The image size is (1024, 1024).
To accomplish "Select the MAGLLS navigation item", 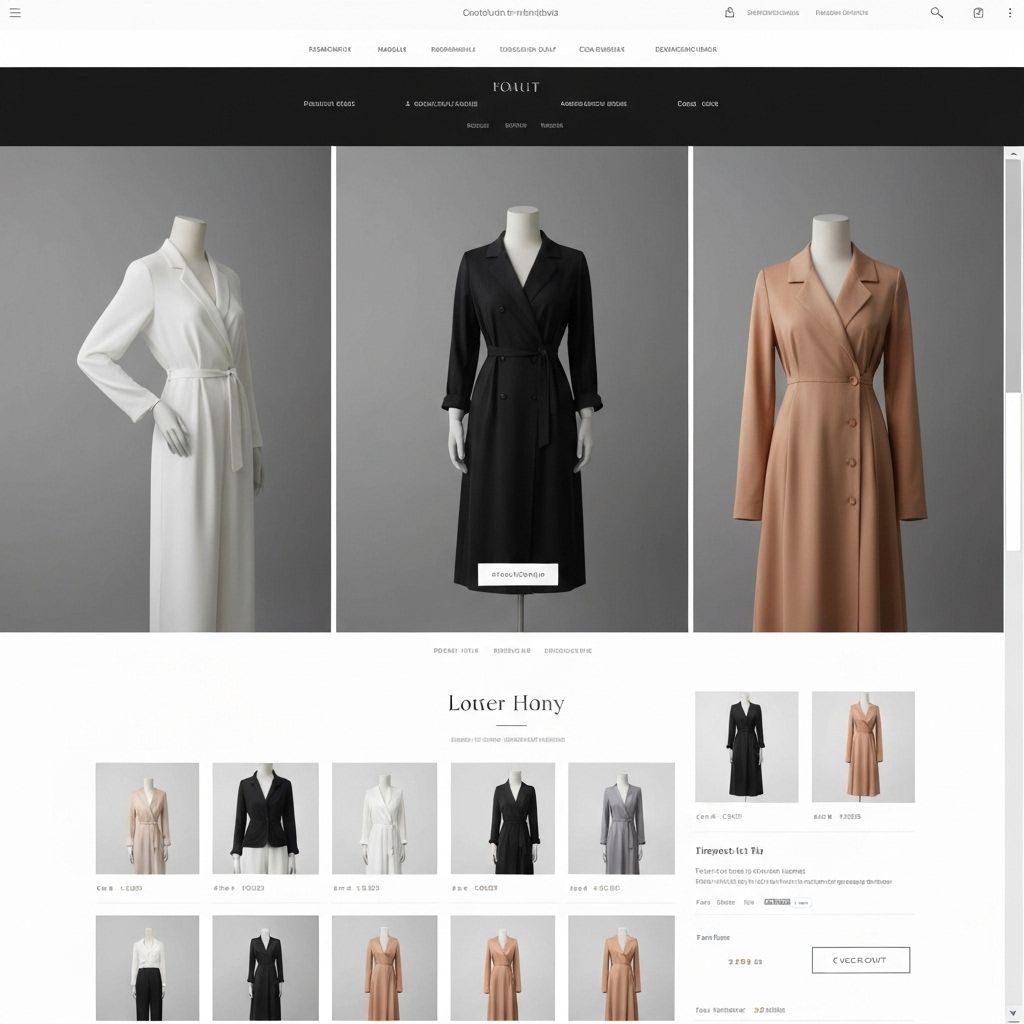I will click(x=392, y=49).
